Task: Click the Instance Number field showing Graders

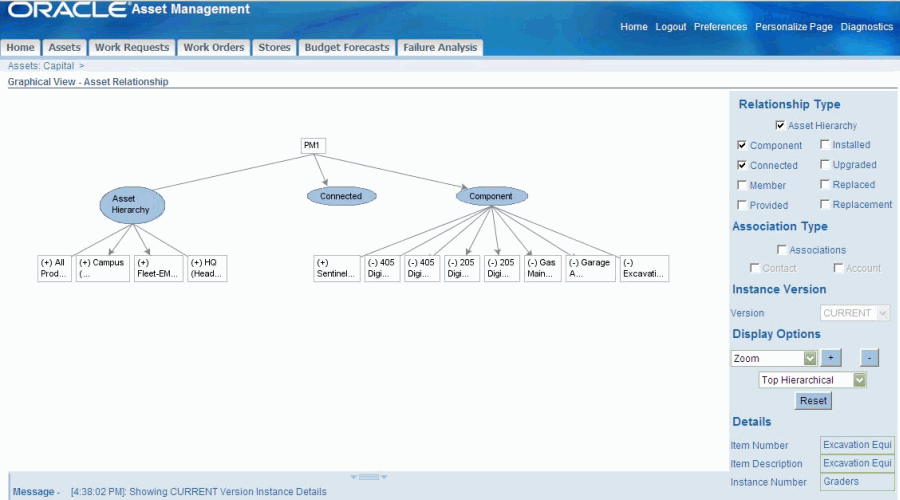Action: click(857, 482)
